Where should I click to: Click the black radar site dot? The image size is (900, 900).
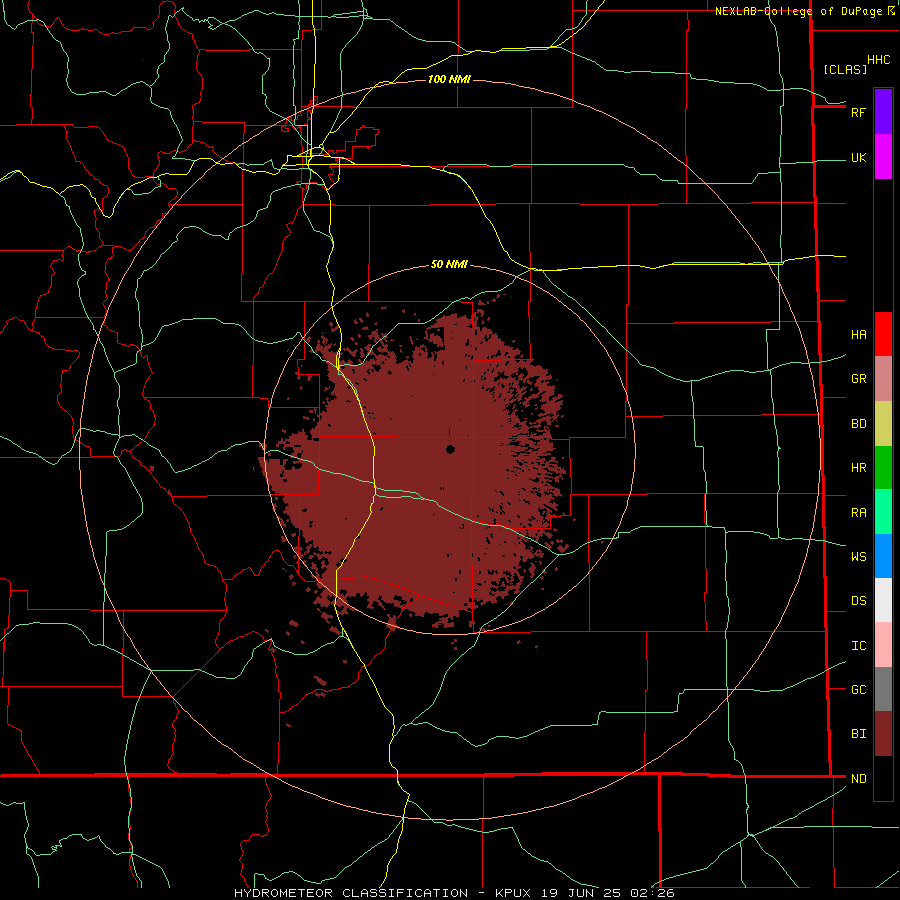click(x=450, y=449)
